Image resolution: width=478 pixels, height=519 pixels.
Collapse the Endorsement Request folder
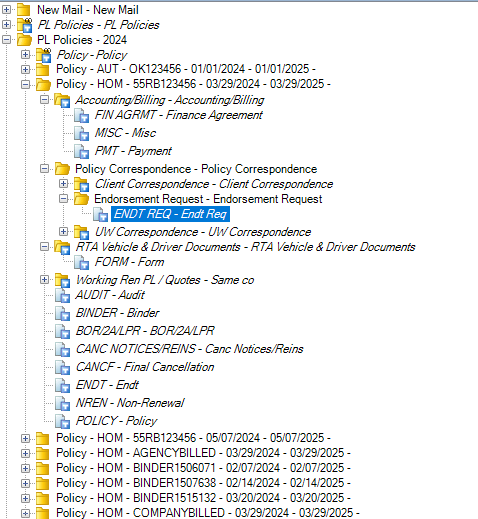(x=63, y=199)
